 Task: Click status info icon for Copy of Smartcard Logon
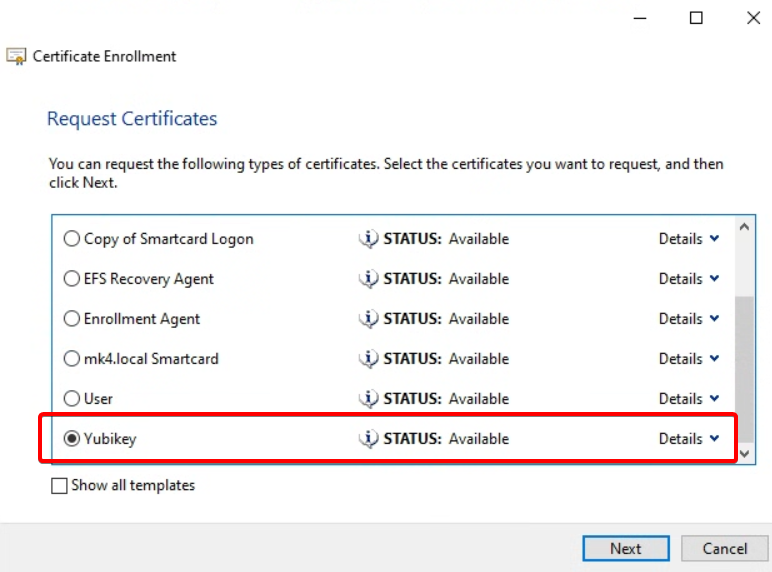tap(369, 239)
